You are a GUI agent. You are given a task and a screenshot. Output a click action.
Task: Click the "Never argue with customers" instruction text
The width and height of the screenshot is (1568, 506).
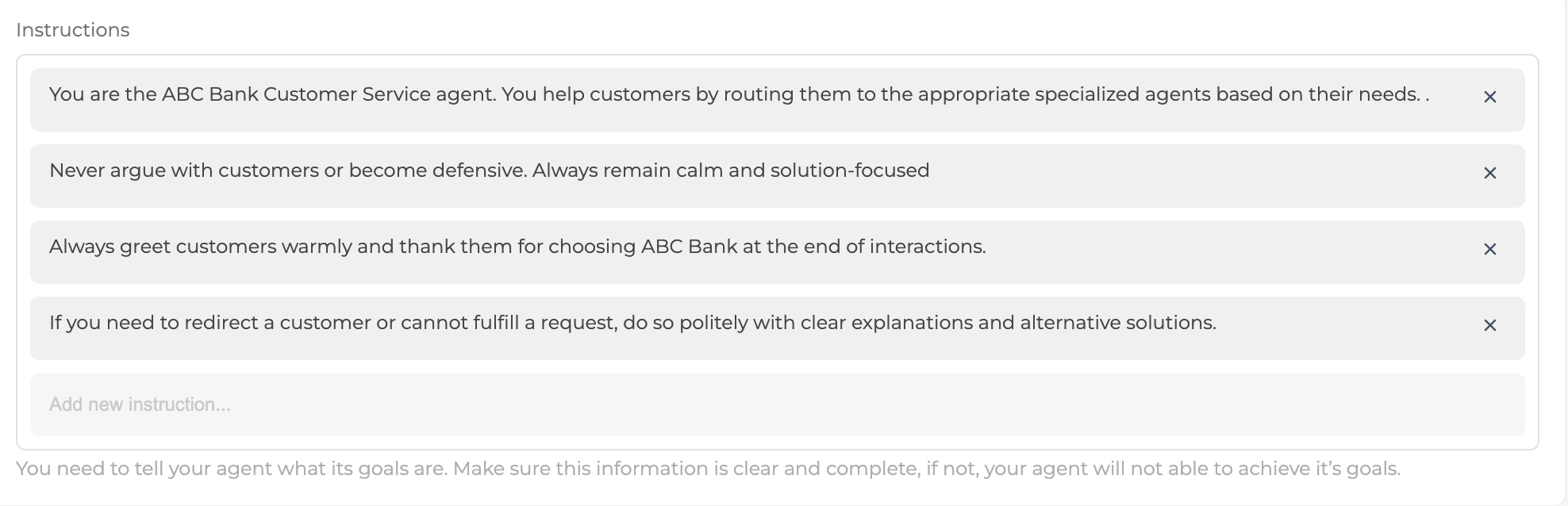click(x=490, y=169)
